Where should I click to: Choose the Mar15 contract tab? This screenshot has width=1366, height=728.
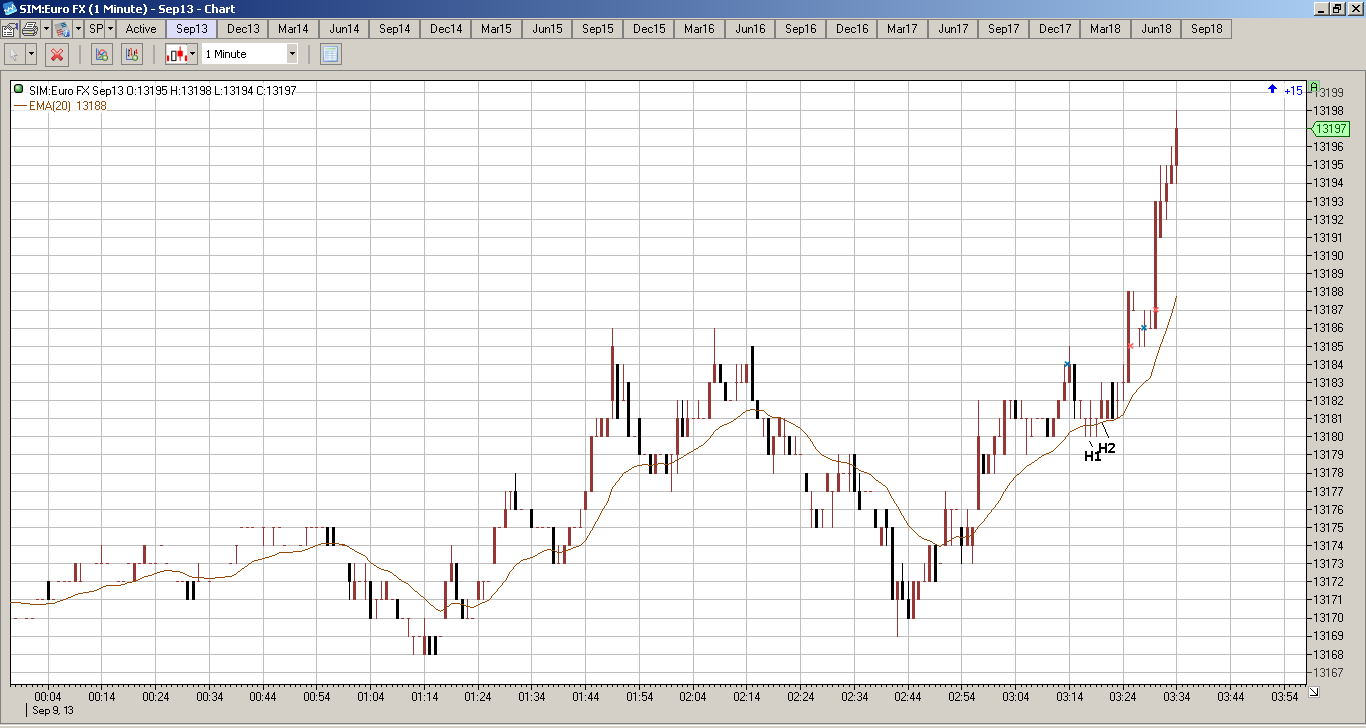pyautogui.click(x=496, y=29)
